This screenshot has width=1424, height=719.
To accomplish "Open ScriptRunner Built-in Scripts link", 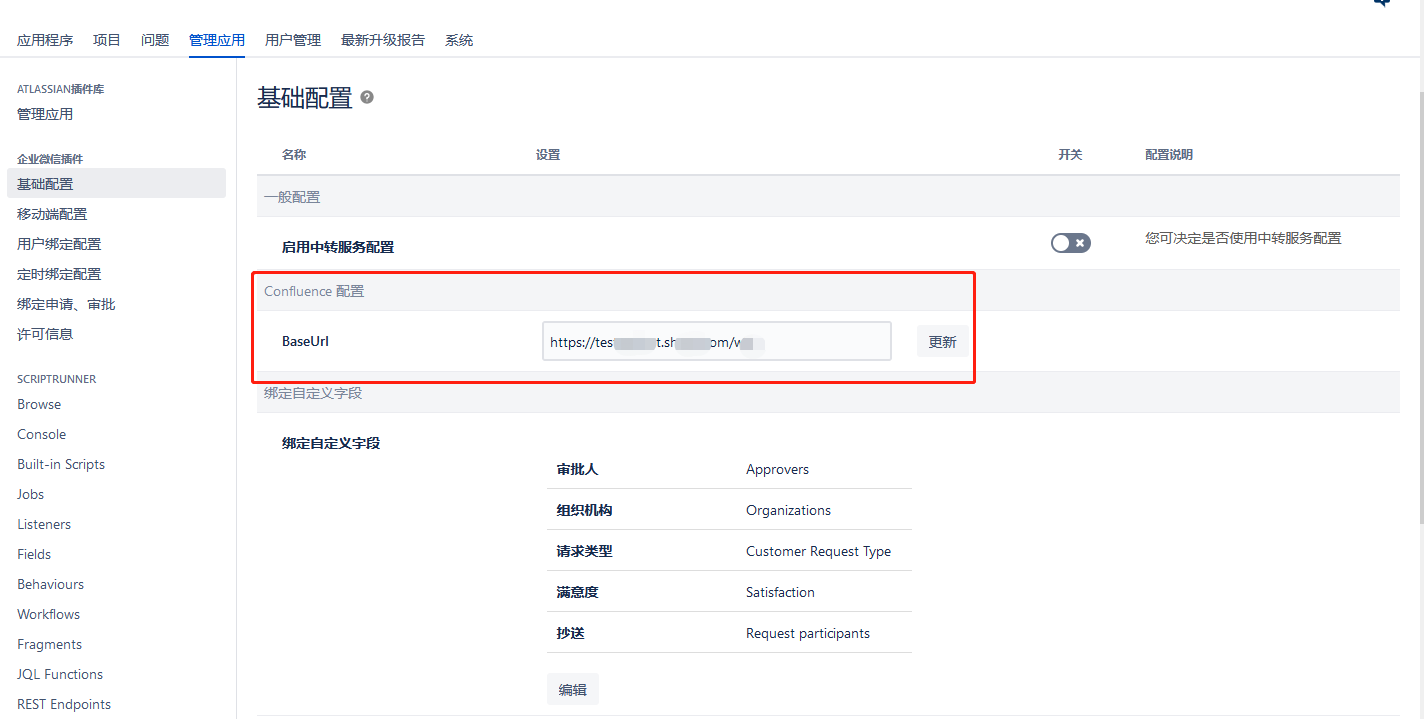I will pos(61,464).
